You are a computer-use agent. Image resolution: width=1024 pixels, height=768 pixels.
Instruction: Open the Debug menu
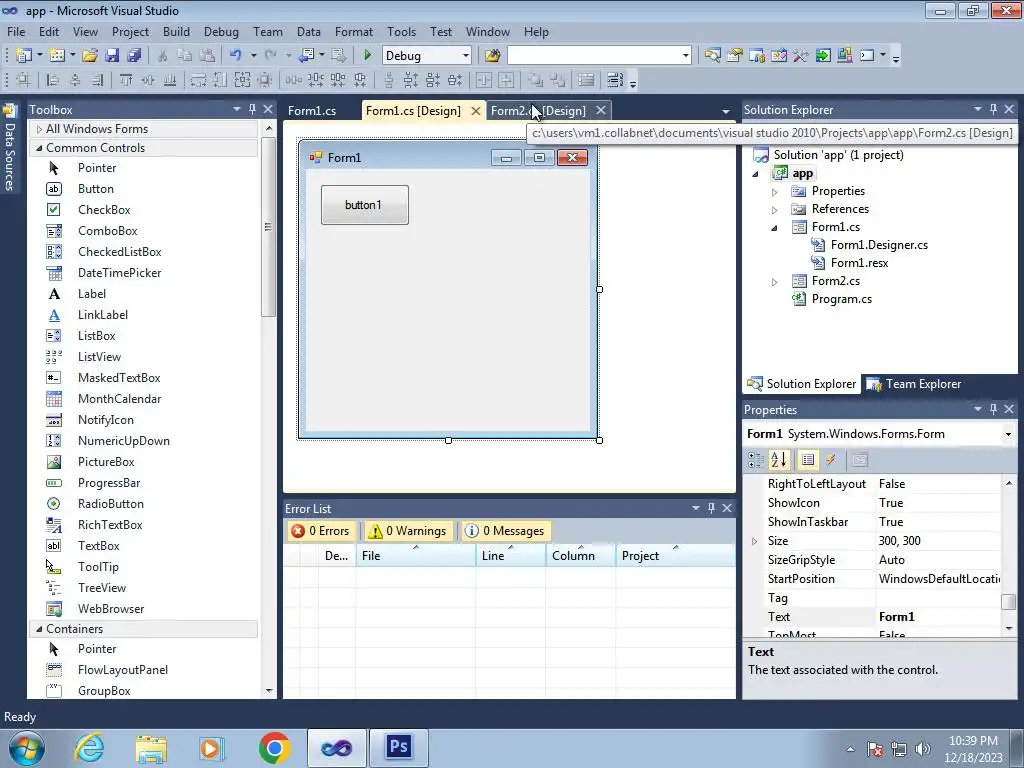tap(221, 31)
